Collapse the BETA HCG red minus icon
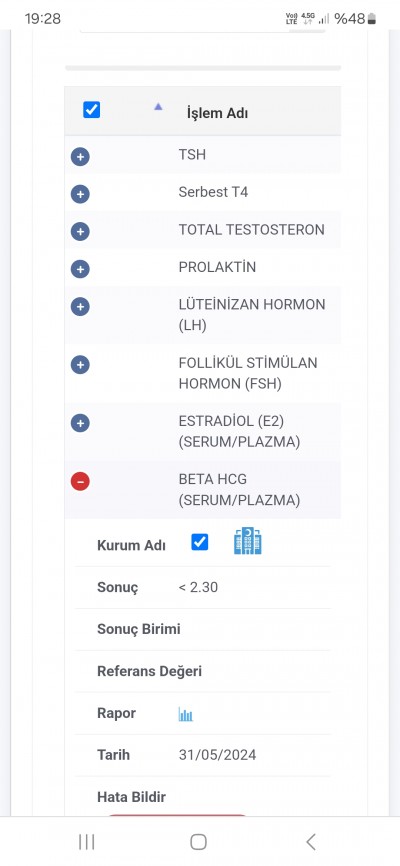 (80, 482)
